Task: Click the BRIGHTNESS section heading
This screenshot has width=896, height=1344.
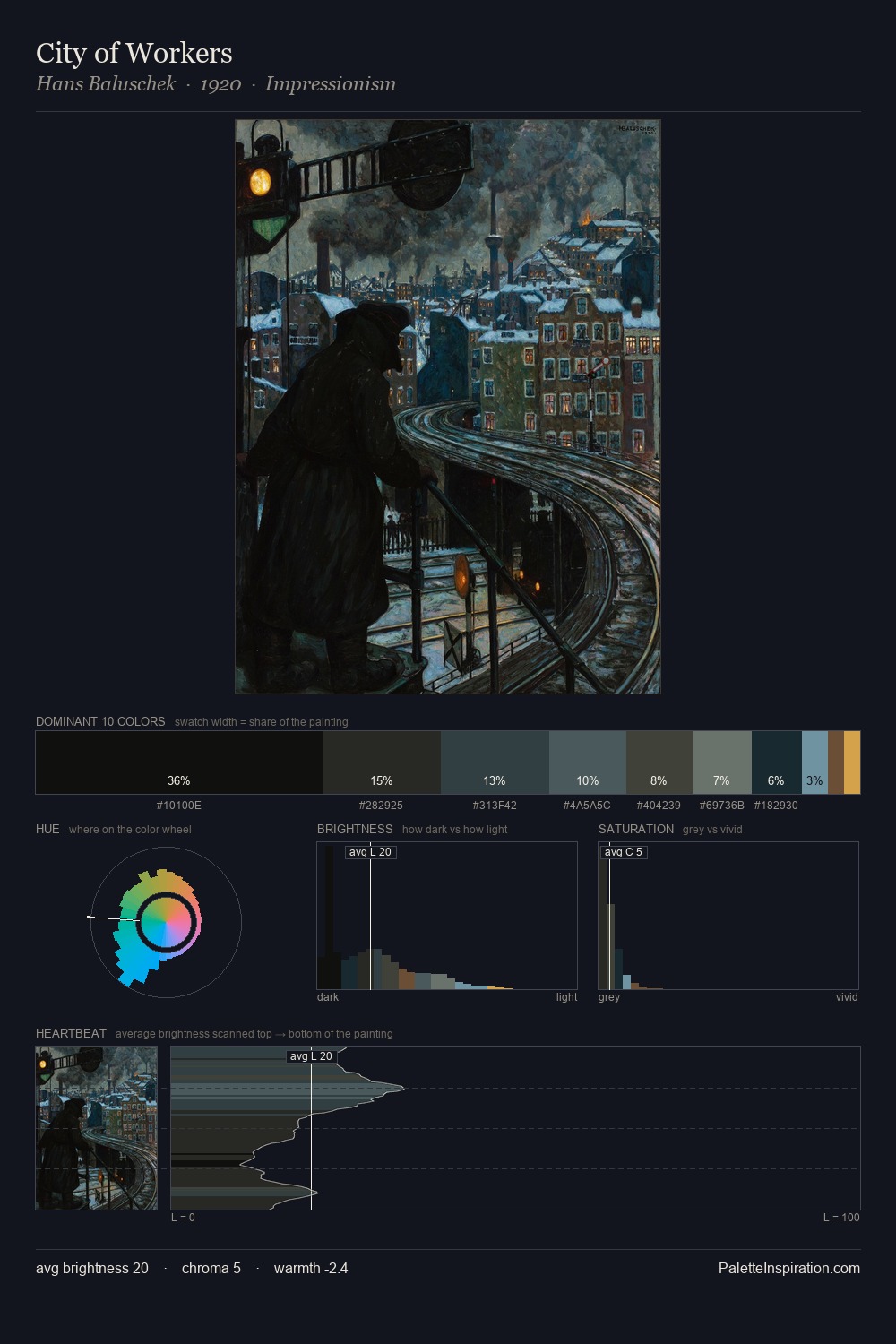Action: coord(355,829)
